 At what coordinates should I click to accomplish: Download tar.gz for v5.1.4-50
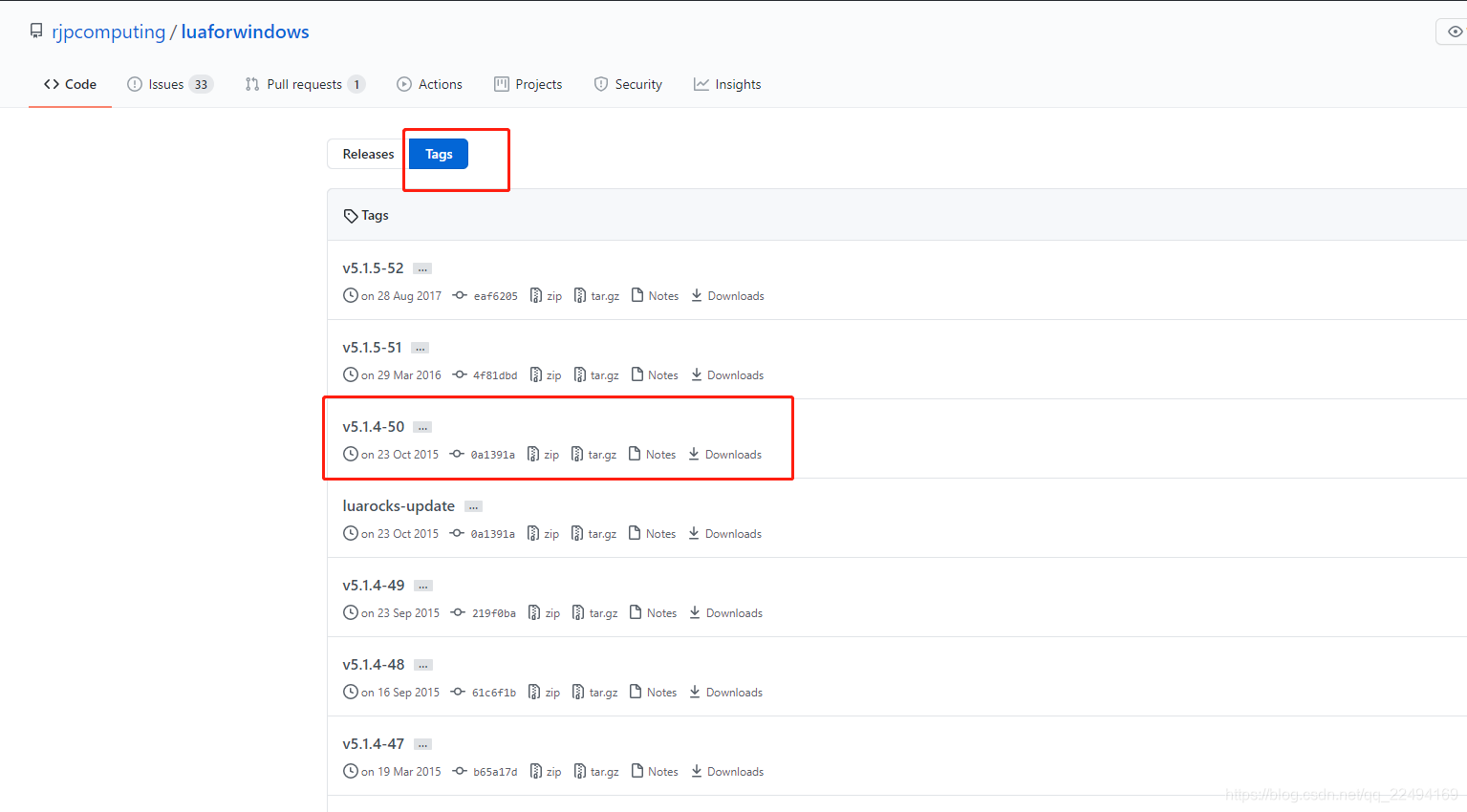(x=593, y=455)
